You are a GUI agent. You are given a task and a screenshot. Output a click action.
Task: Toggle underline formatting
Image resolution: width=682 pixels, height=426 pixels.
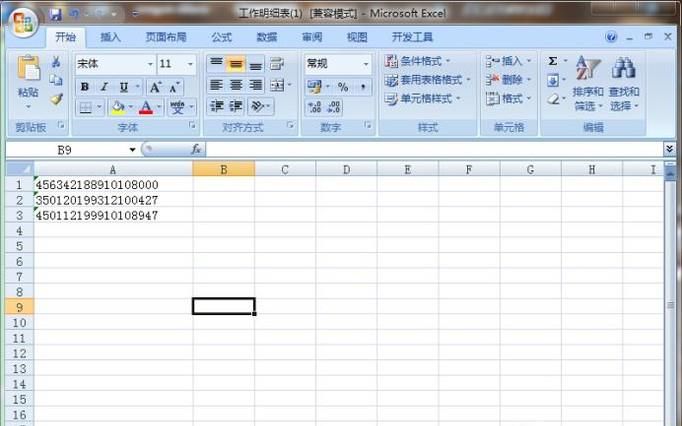124,87
